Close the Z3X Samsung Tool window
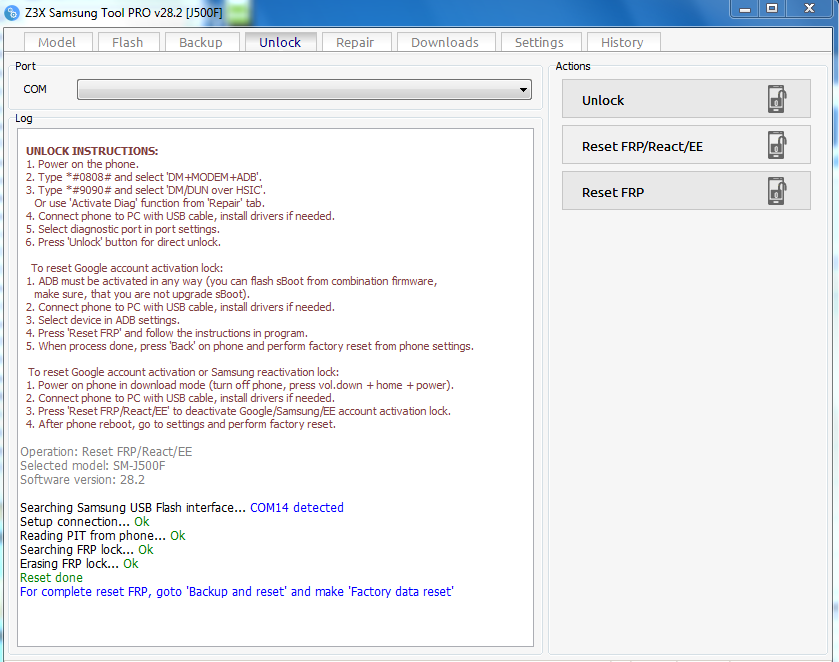The width and height of the screenshot is (839, 662). 810,9
